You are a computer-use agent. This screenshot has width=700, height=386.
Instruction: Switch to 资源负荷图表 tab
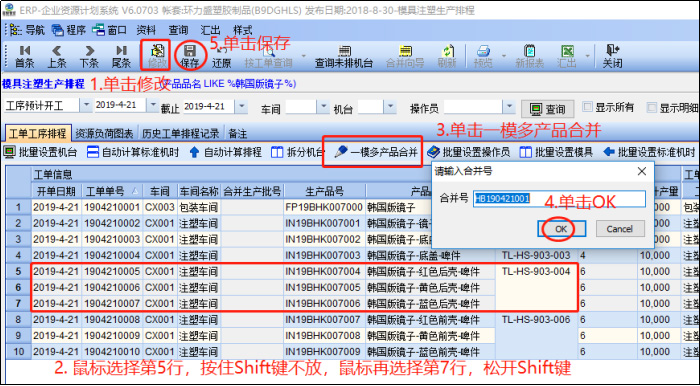(x=104, y=133)
